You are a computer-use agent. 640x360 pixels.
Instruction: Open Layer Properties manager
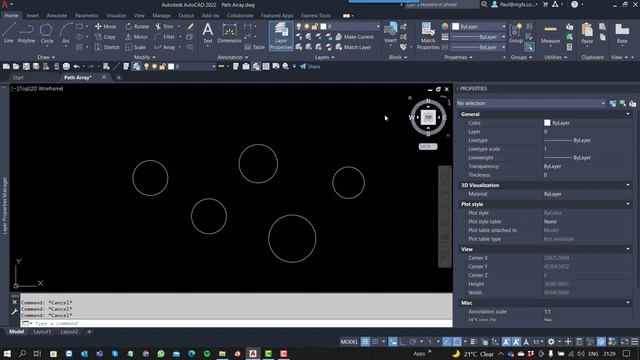pyautogui.click(x=281, y=36)
